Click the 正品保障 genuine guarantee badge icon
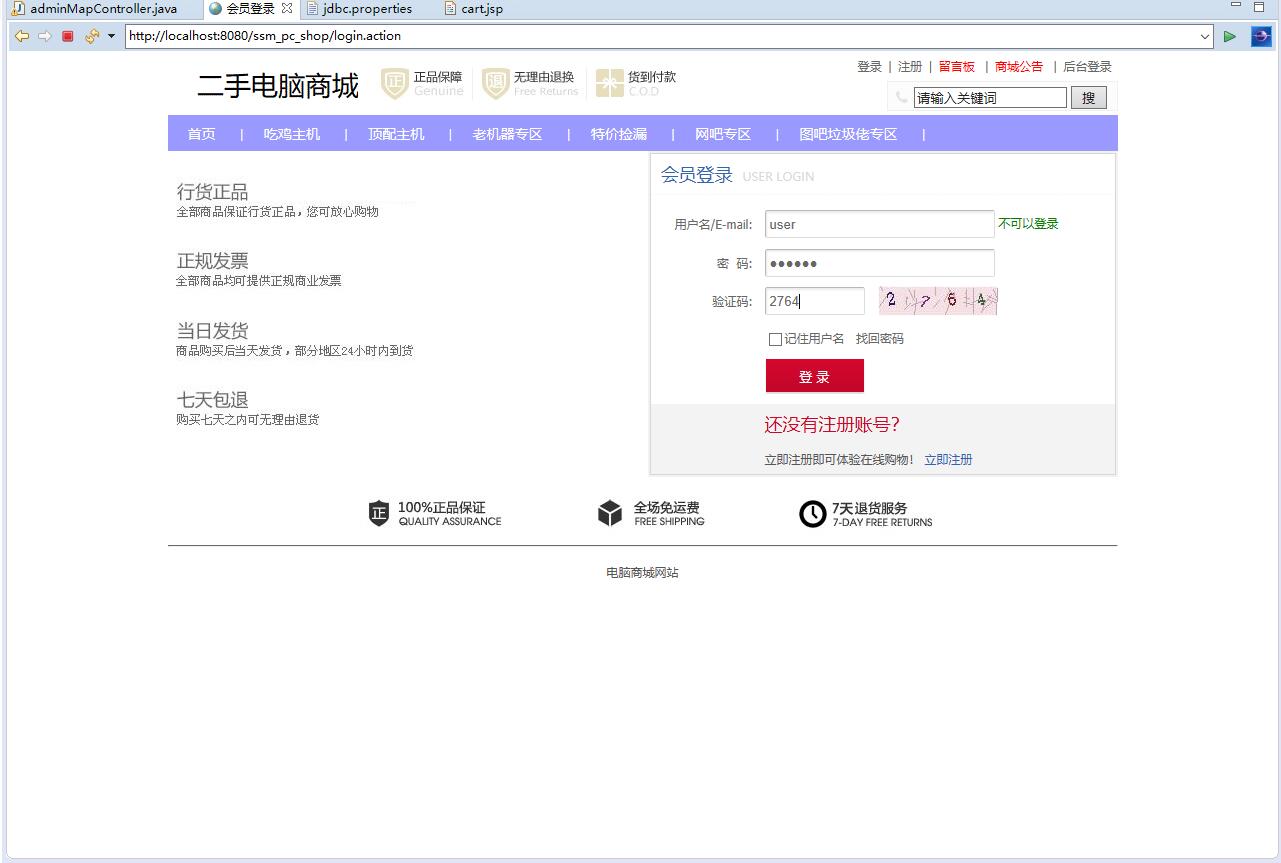Image resolution: width=1281 pixels, height=863 pixels. (x=394, y=84)
